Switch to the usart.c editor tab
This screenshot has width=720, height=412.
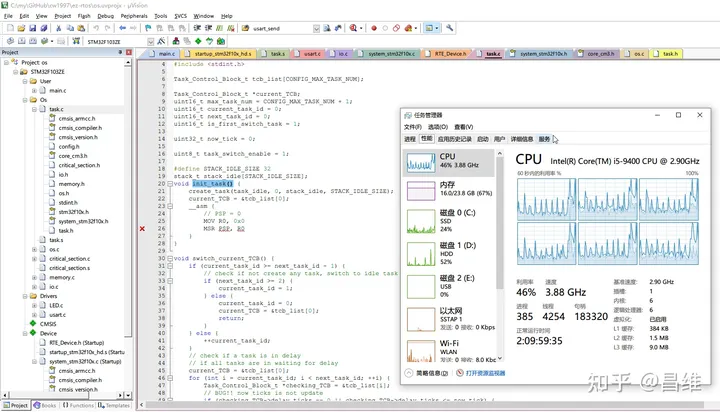click(x=311, y=54)
